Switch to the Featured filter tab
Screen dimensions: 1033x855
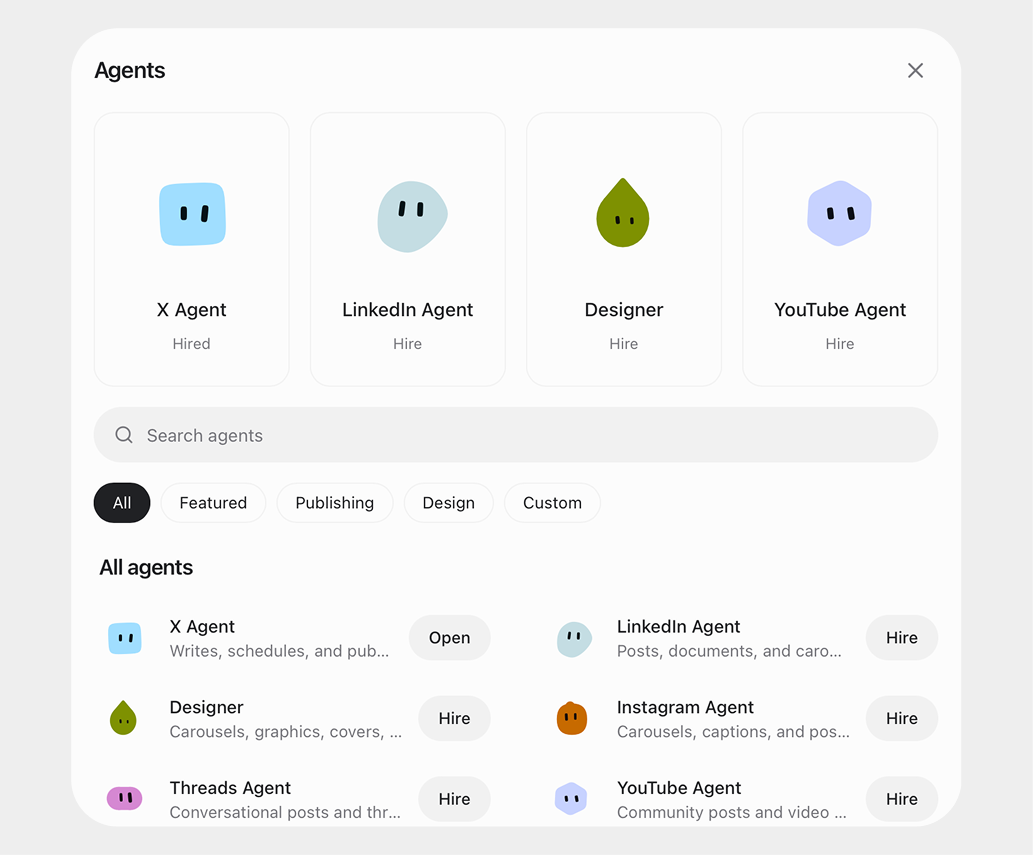pos(213,503)
